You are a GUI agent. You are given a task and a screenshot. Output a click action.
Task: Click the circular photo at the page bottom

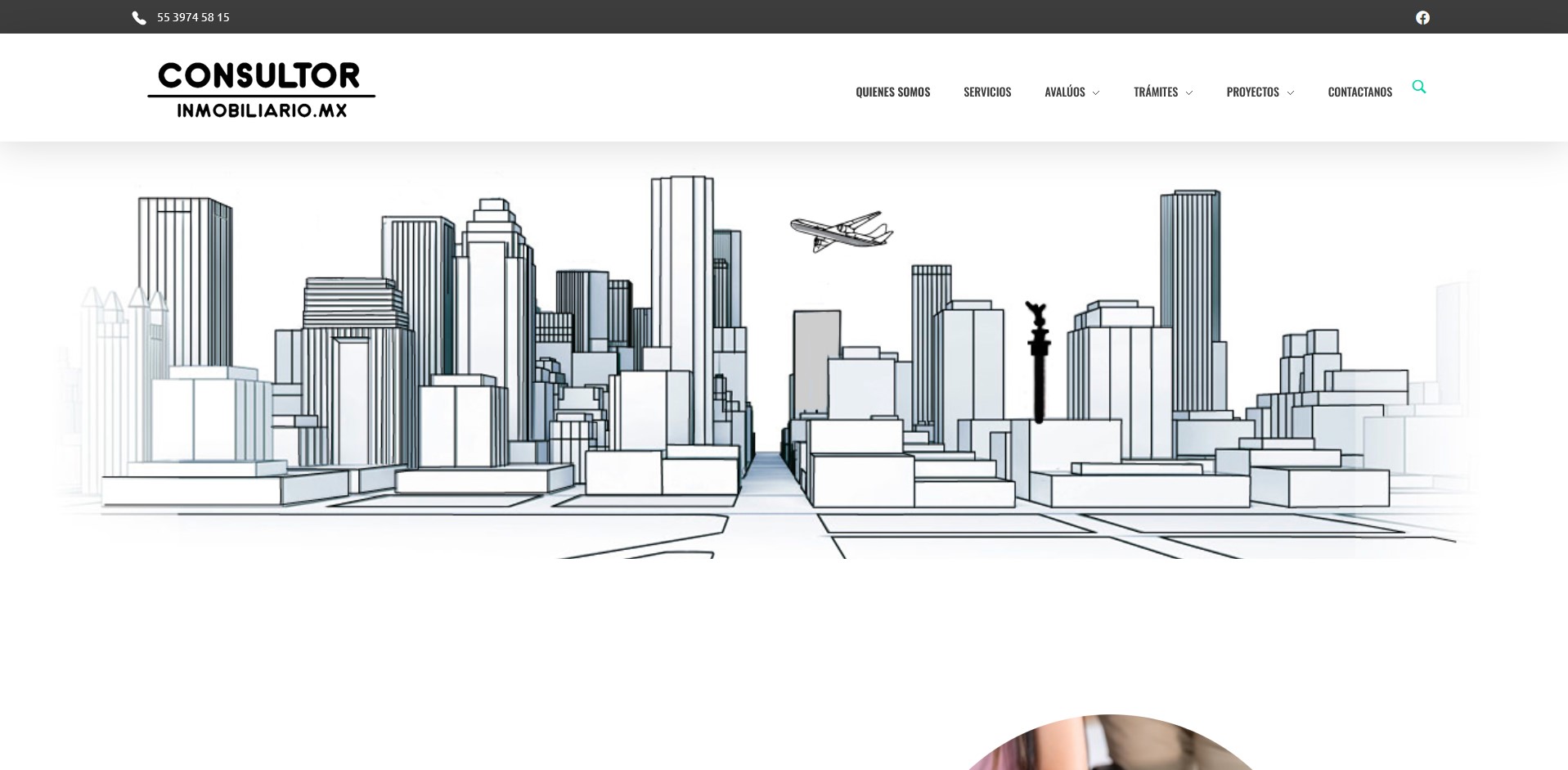pyautogui.click(x=1108, y=745)
